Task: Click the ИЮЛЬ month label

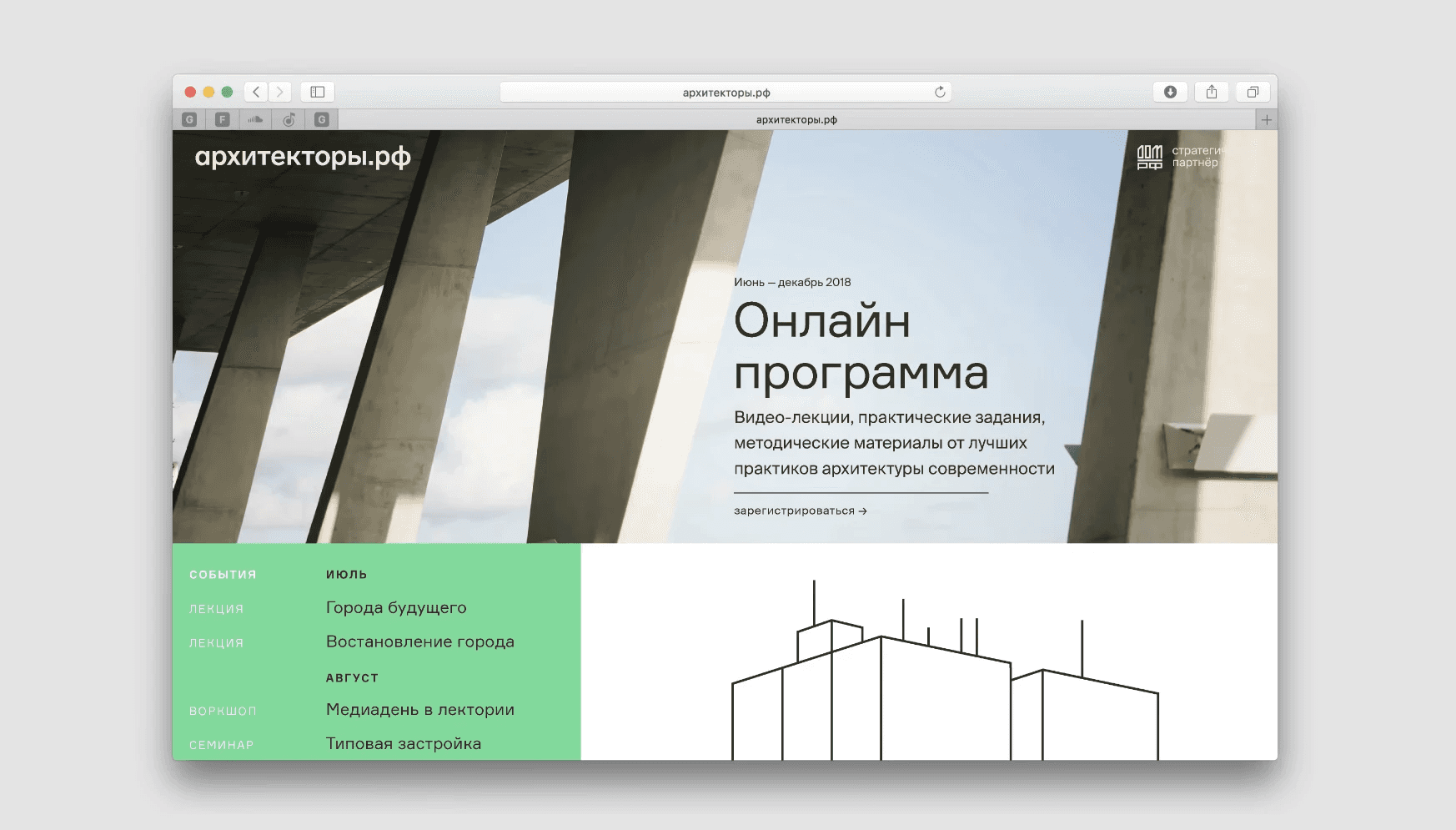Action: [x=347, y=575]
